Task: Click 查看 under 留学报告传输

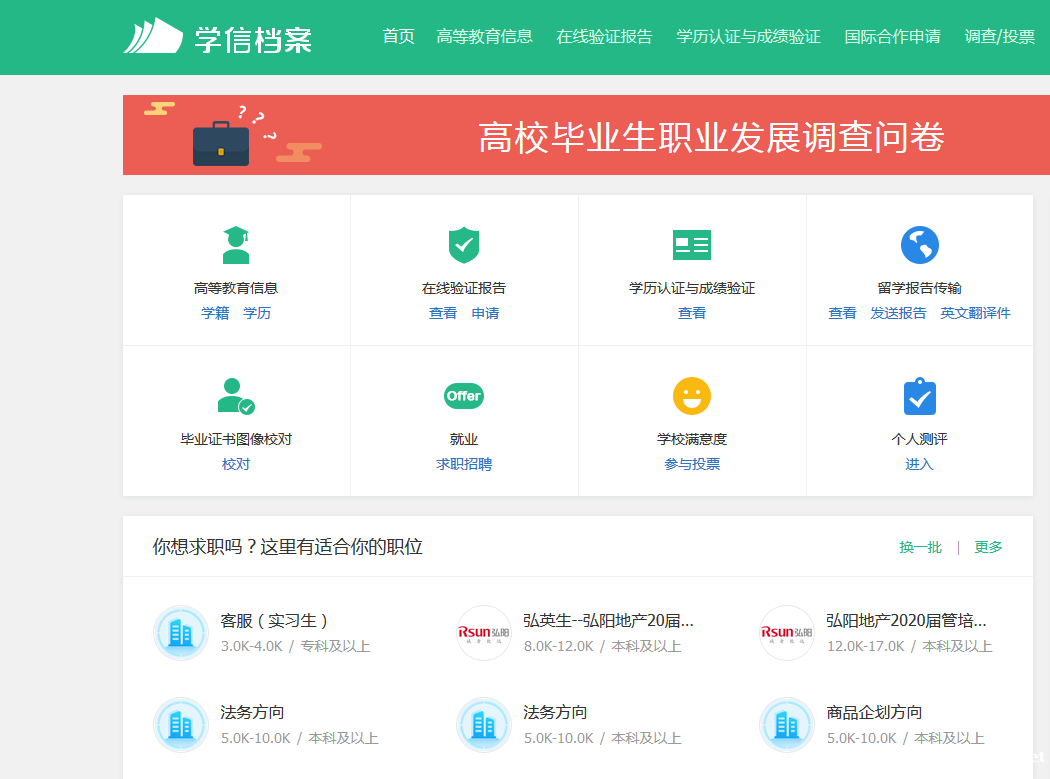Action: click(842, 313)
